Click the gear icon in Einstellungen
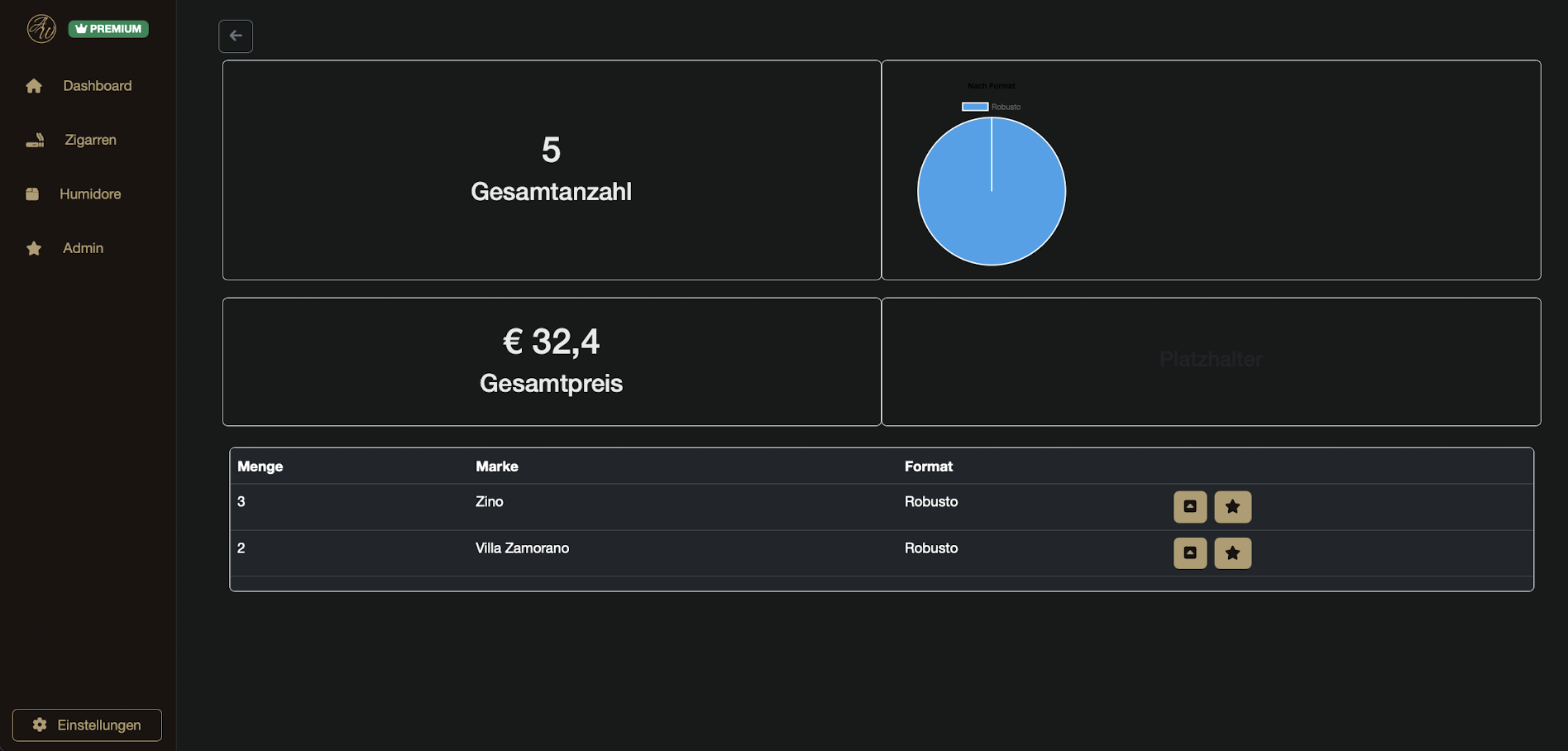 pos(40,725)
